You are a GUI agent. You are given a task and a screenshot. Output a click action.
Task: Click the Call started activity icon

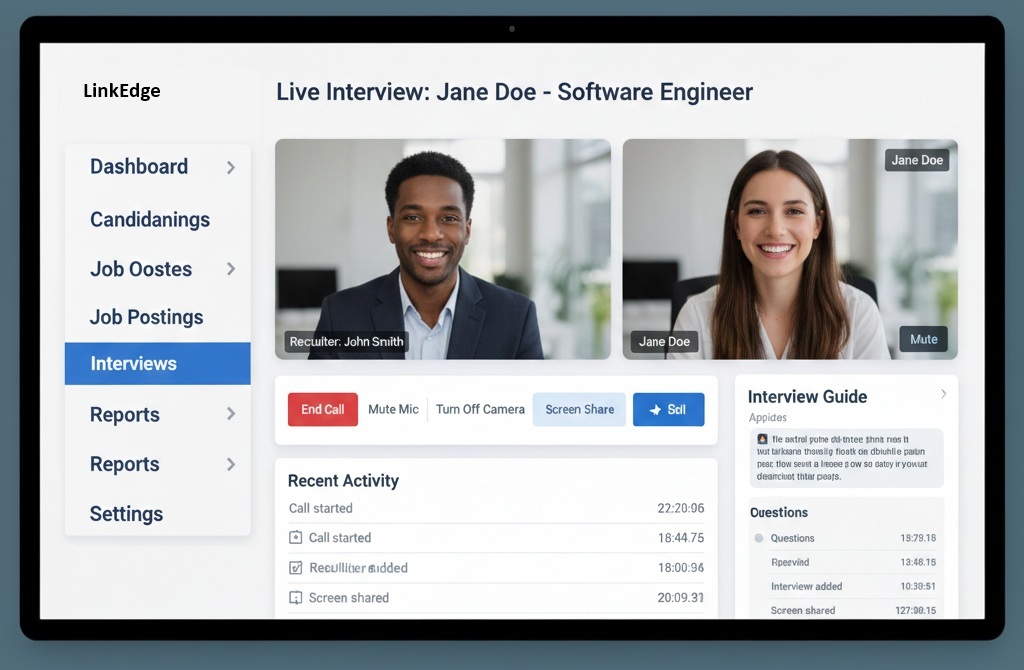pos(295,538)
